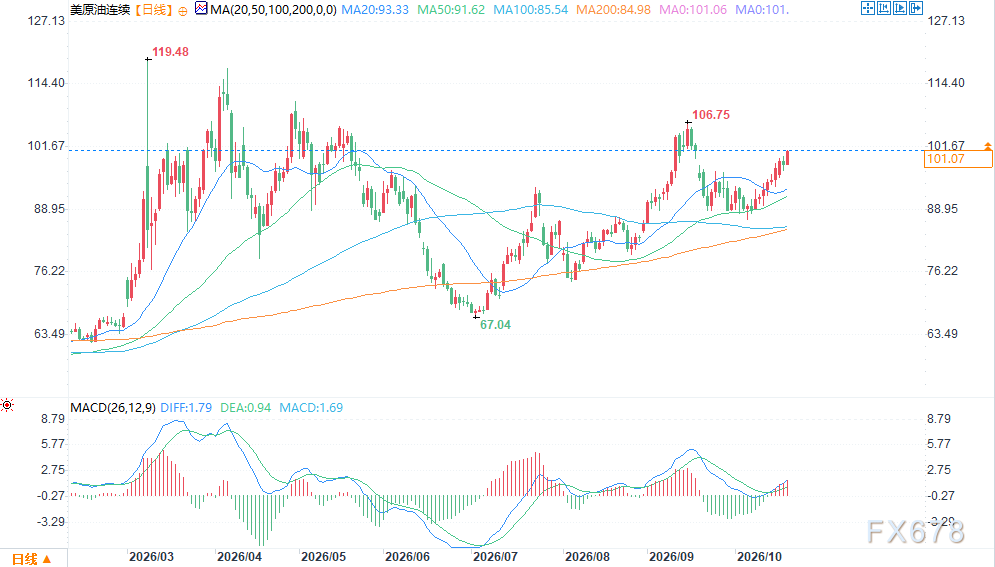995x567 pixels.
Task: Click the 8.79 value on left MACD axis
Action: click(53, 419)
